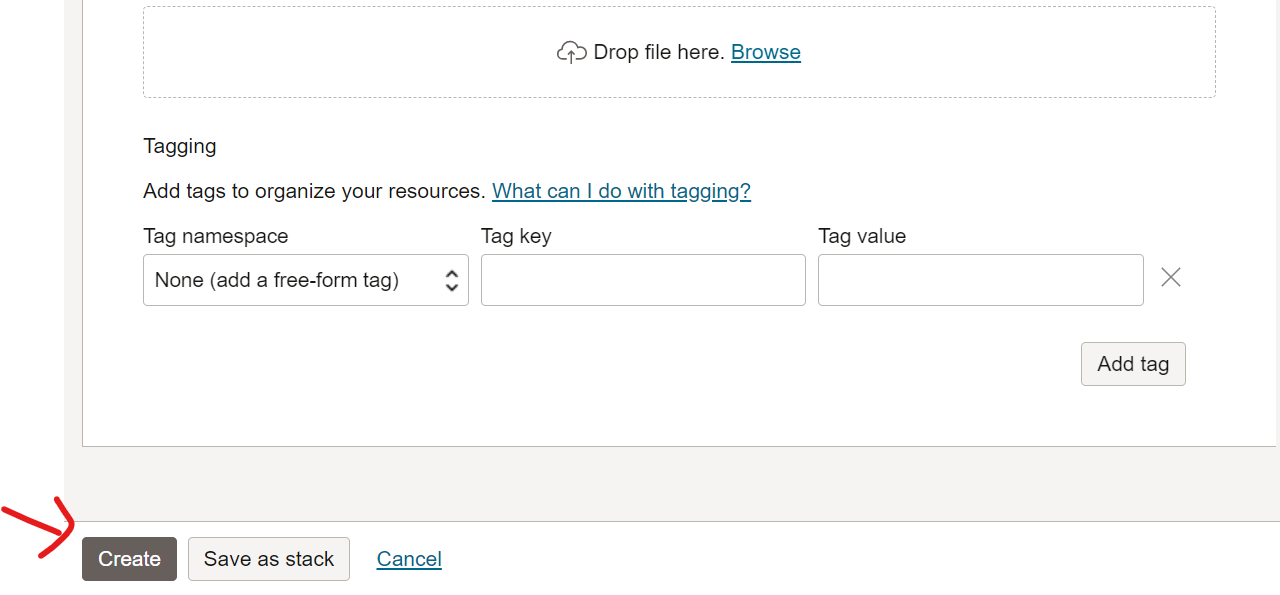Click the Tagging section heading

180,146
